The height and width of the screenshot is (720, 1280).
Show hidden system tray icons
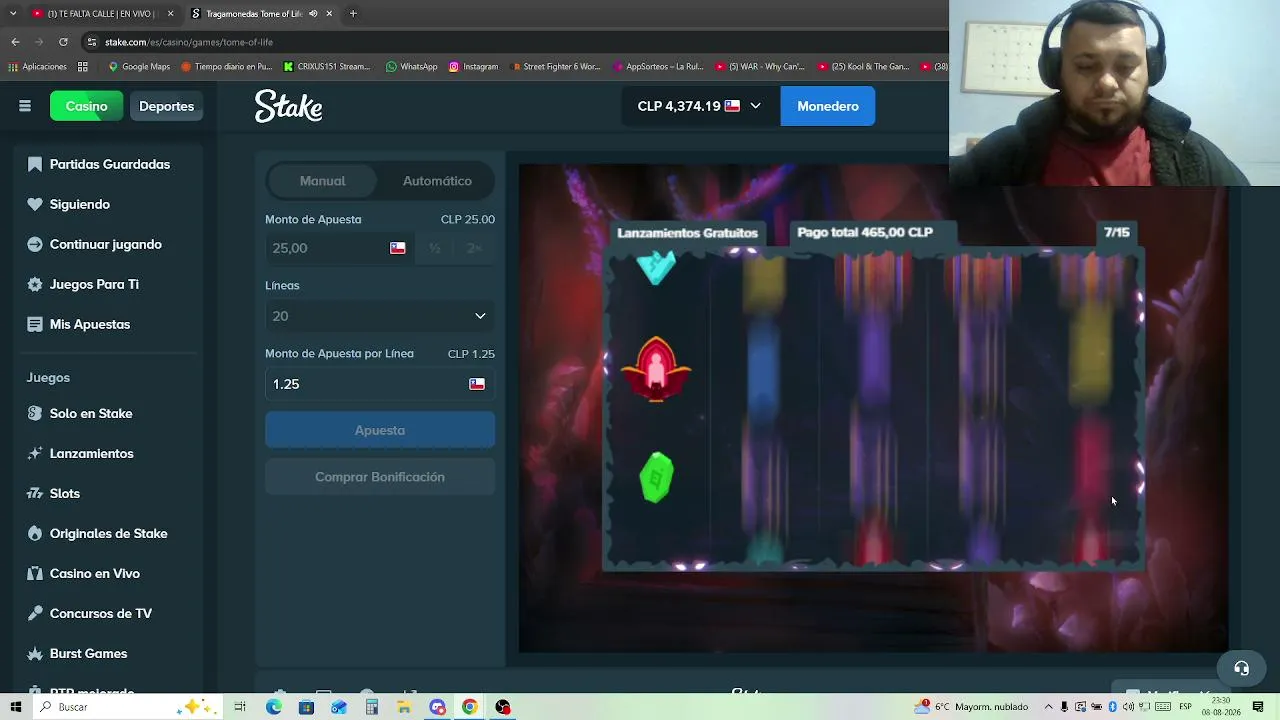1048,707
